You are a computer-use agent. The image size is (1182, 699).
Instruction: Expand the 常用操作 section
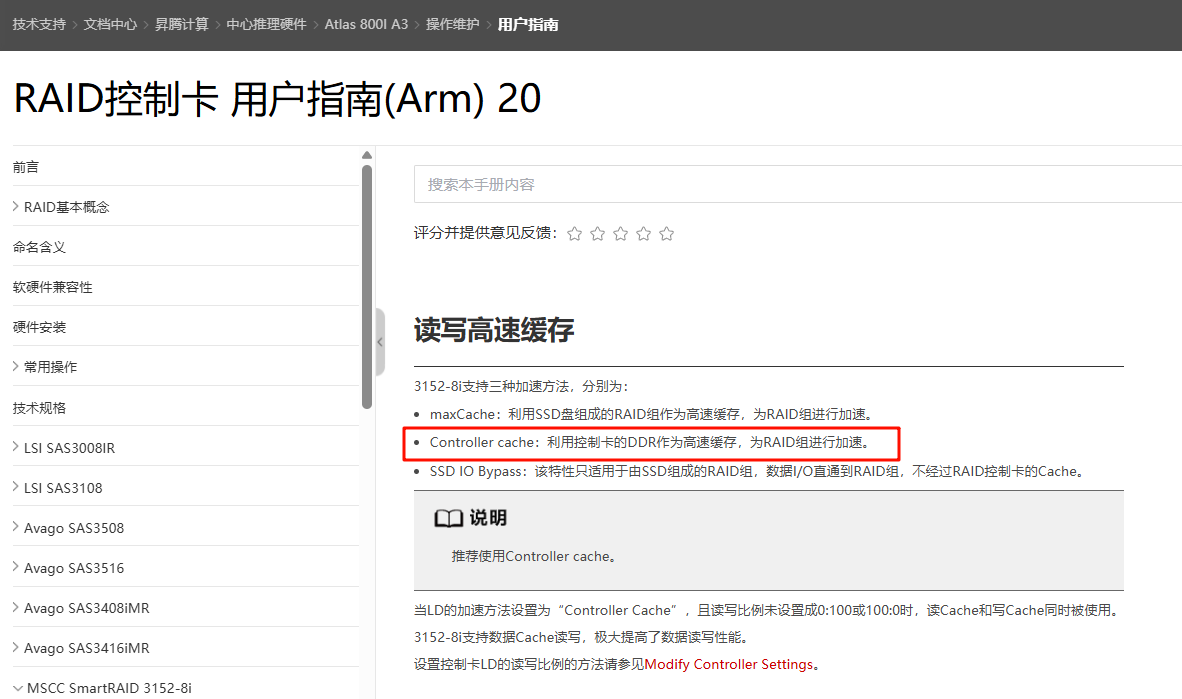click(16, 367)
